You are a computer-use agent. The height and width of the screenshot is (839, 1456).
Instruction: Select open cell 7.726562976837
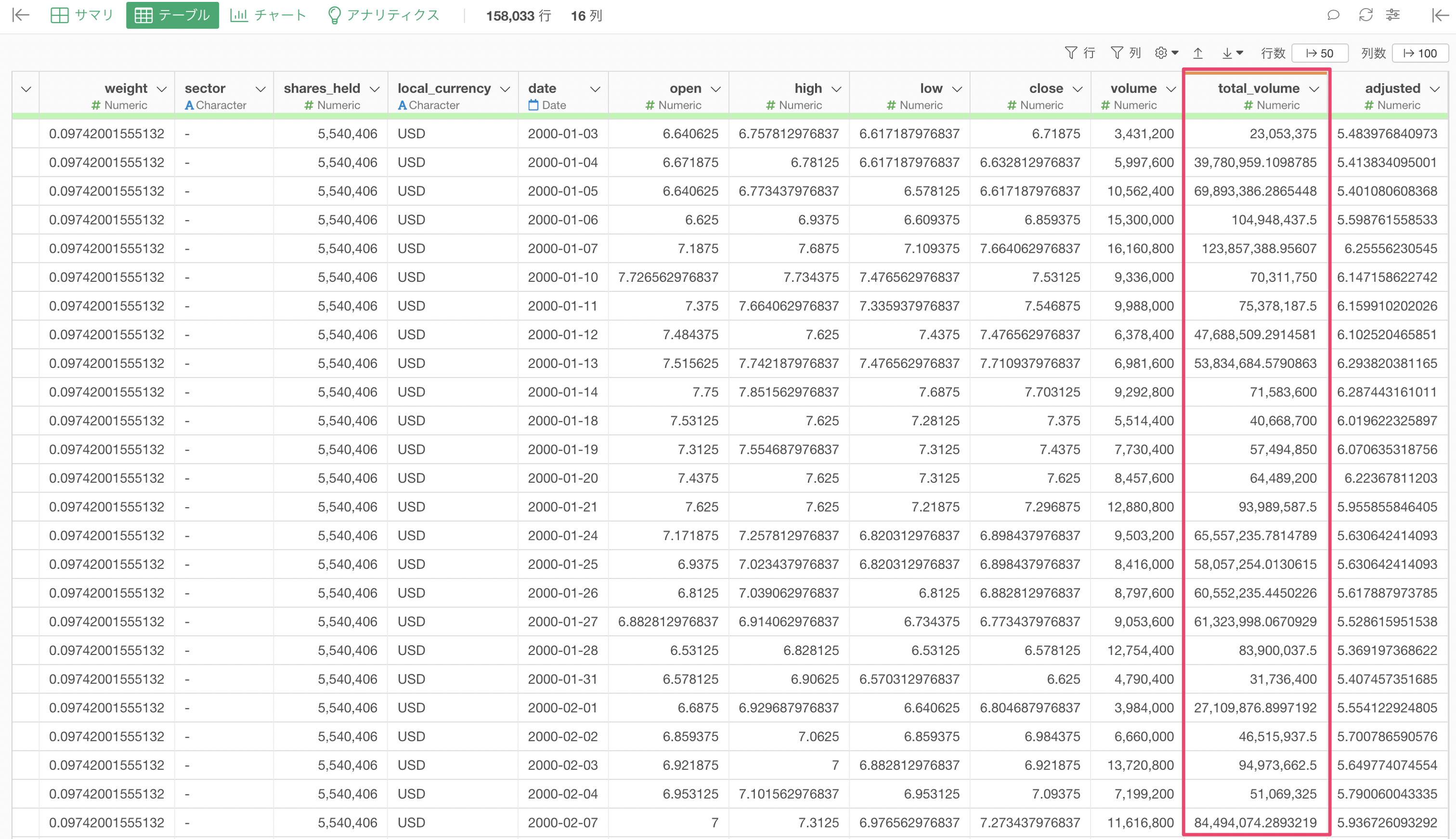(x=668, y=277)
